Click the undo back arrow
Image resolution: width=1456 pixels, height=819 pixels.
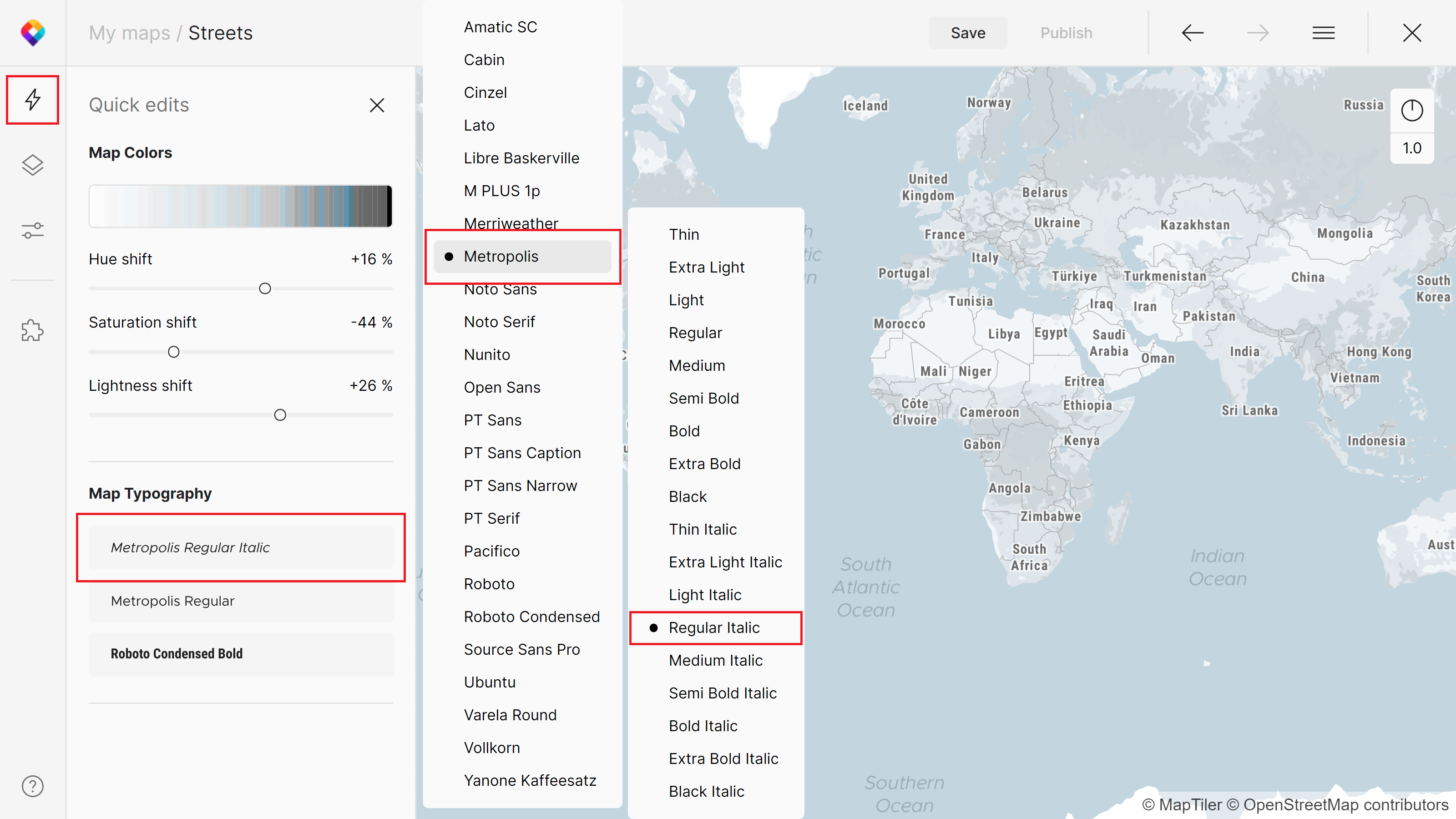point(1192,33)
